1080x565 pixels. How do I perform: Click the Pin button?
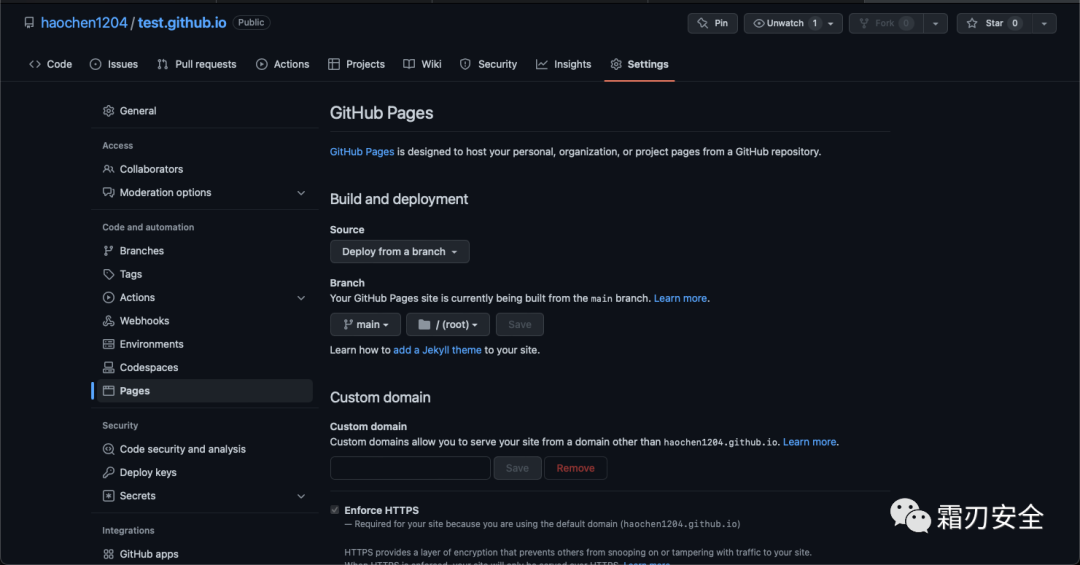tap(713, 23)
